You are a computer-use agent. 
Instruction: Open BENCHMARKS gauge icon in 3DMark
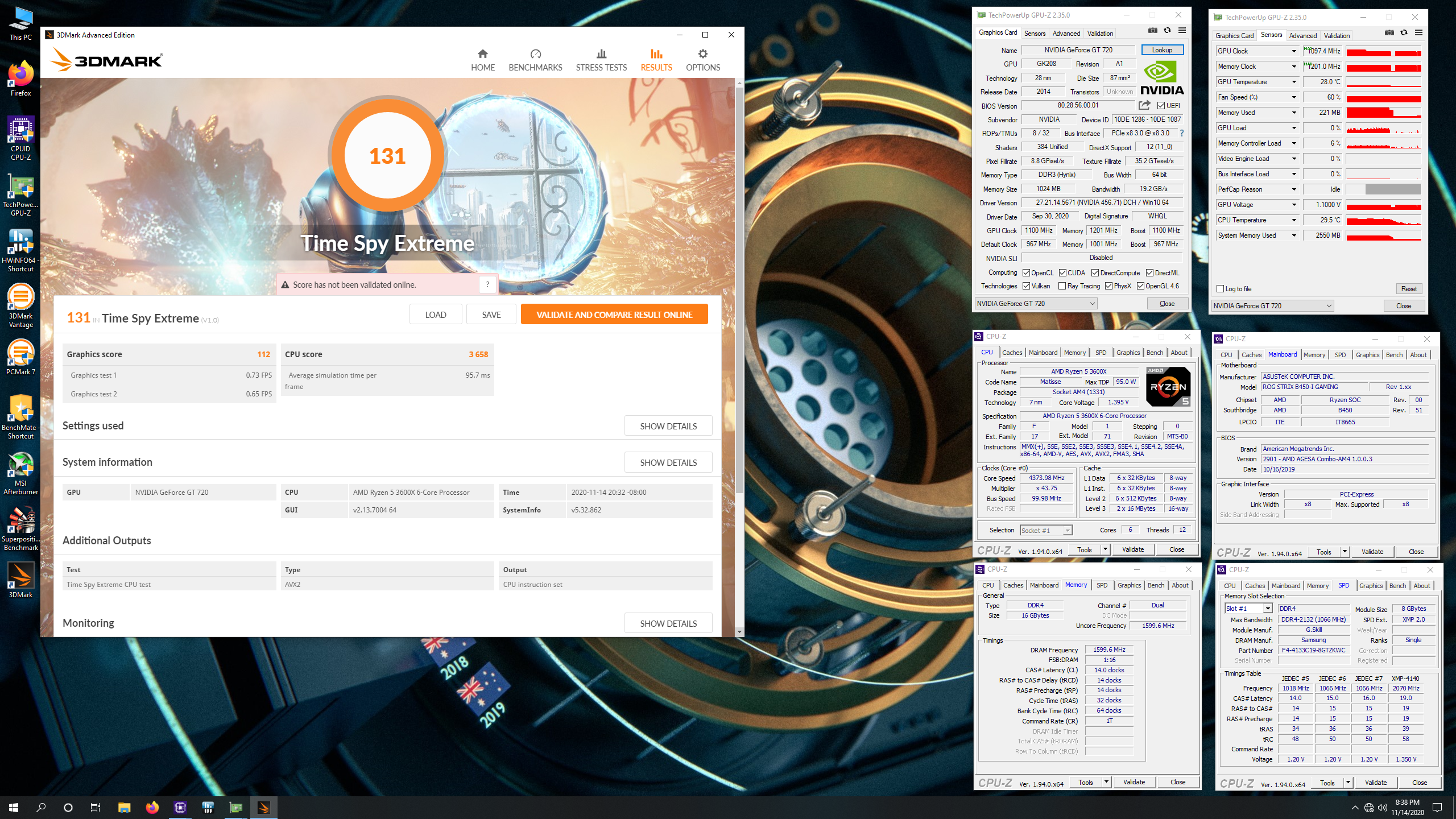[x=535, y=53]
